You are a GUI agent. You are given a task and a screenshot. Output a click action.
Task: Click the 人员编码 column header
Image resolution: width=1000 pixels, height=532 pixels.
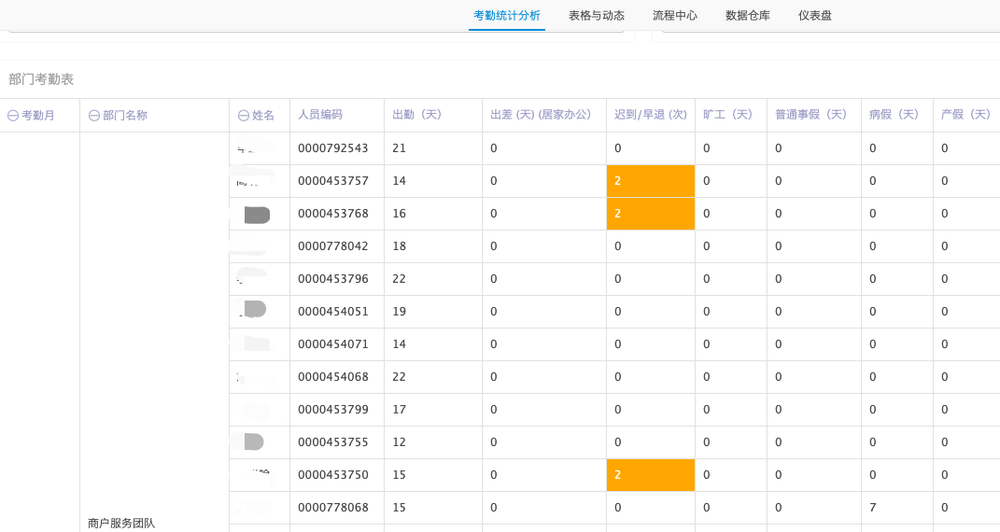(320, 115)
